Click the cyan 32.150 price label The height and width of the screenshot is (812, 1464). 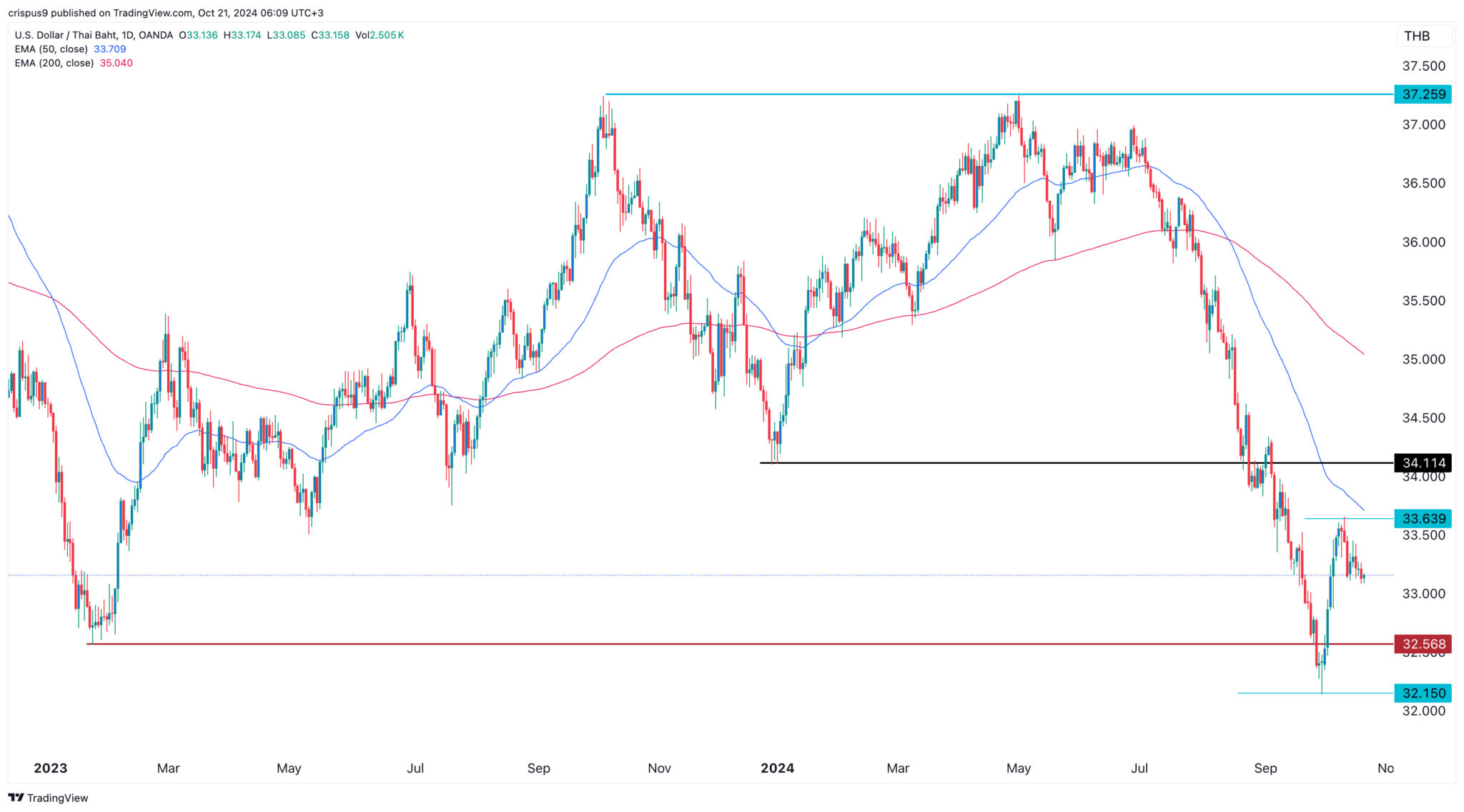[1423, 693]
